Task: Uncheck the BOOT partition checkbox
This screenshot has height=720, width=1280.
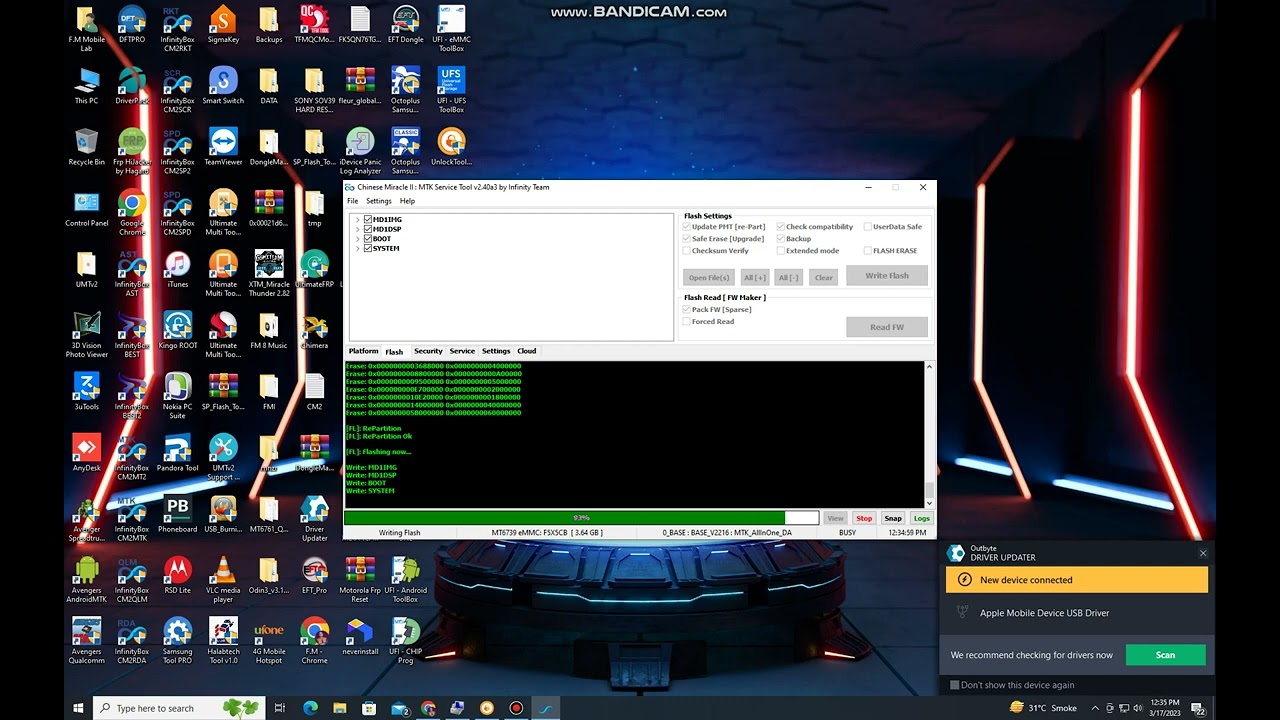Action: point(368,239)
